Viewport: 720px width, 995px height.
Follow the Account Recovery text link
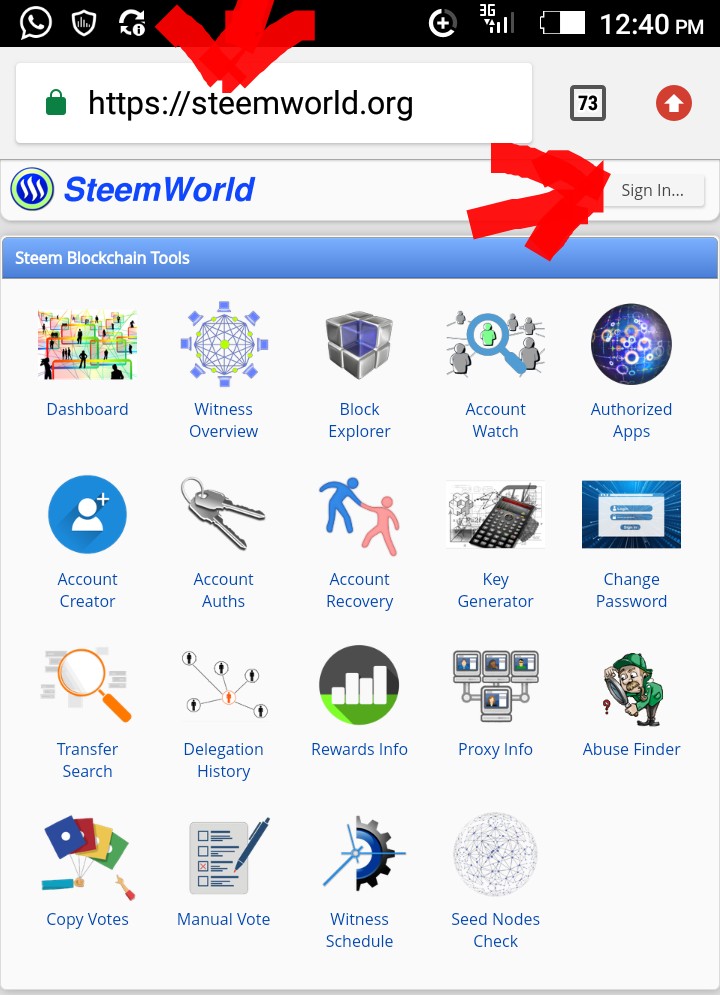359,590
